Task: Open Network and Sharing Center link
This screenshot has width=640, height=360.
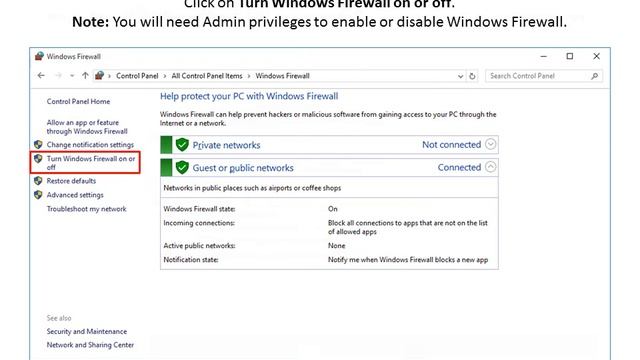Action: coord(90,345)
